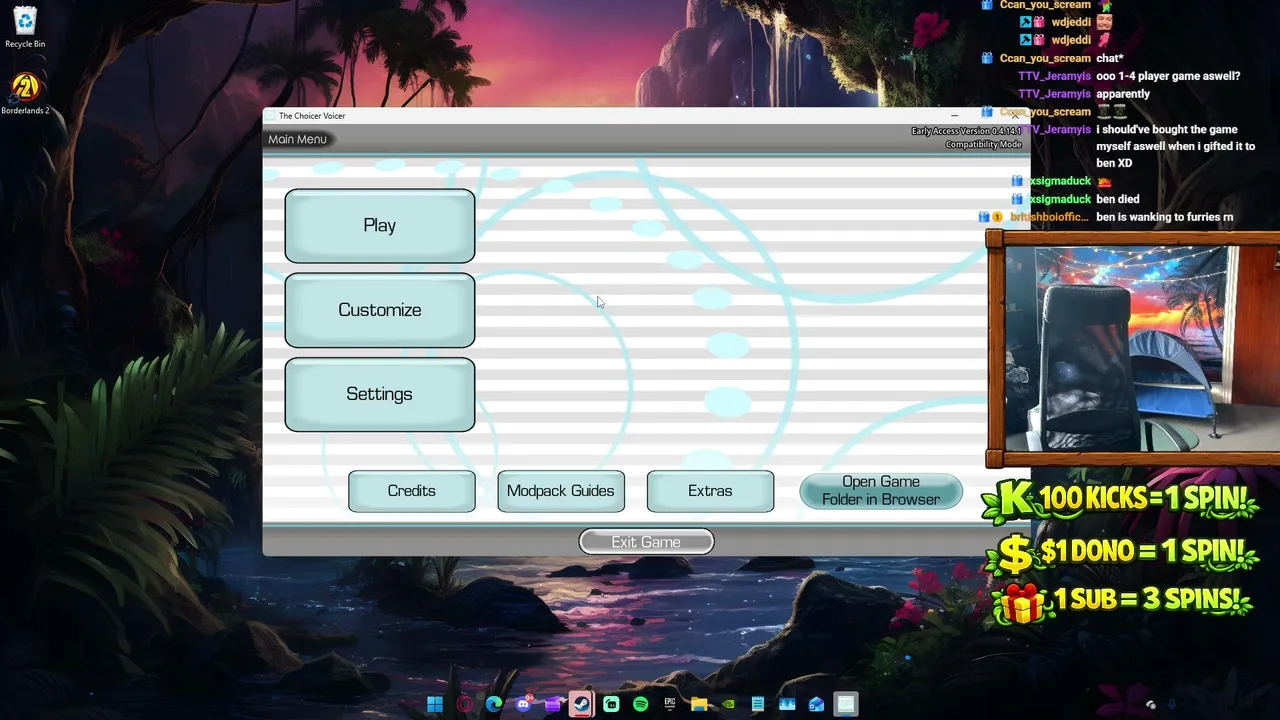The height and width of the screenshot is (720, 1280).
Task: Click 'The Choicer Voicer' window title
Action: [312, 116]
